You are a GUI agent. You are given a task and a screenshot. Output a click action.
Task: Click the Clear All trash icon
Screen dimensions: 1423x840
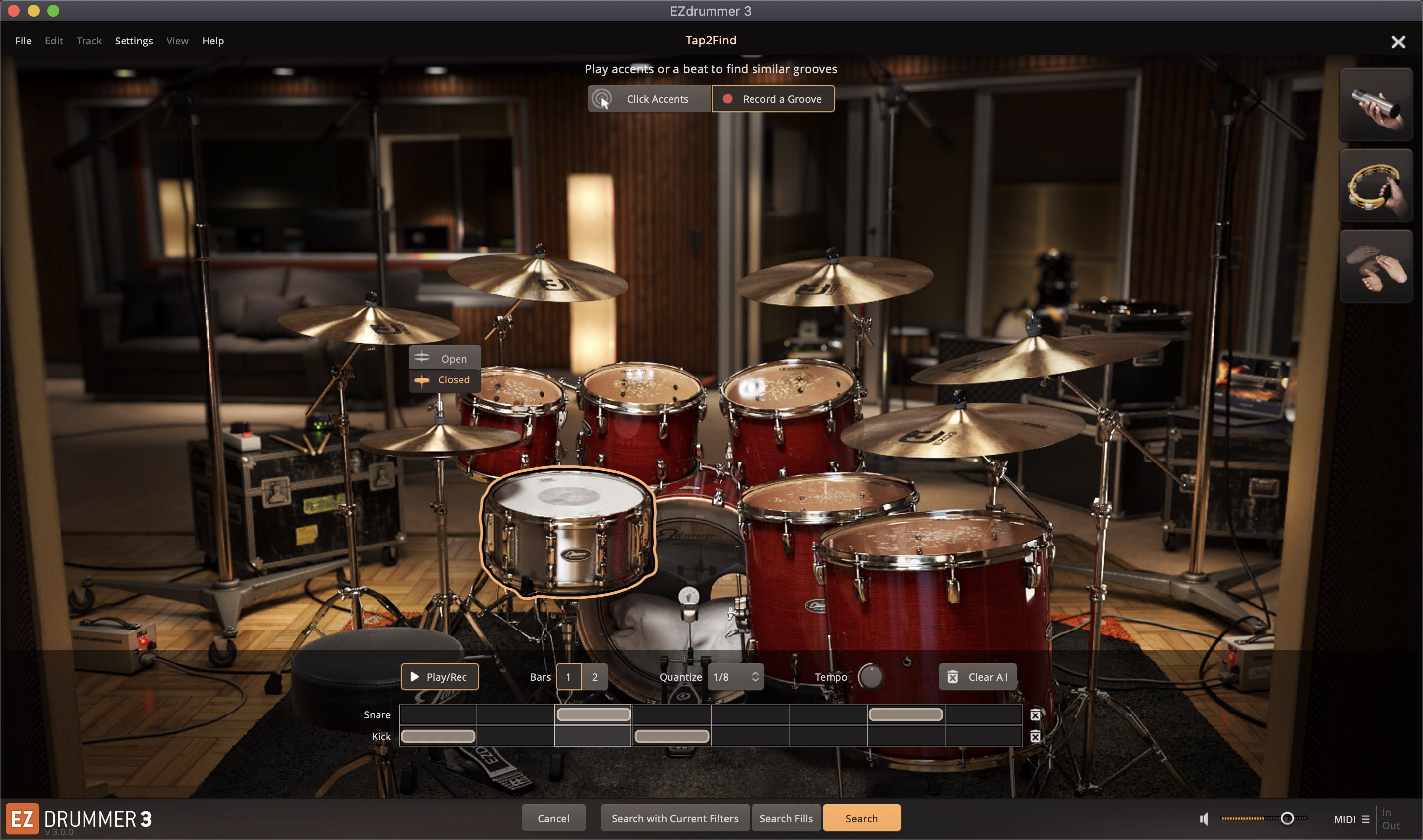point(953,677)
